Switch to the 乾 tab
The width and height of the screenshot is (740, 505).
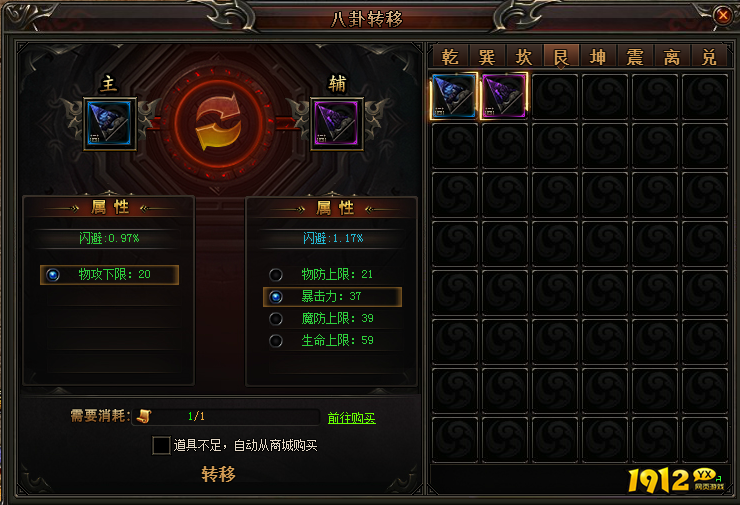pos(450,57)
